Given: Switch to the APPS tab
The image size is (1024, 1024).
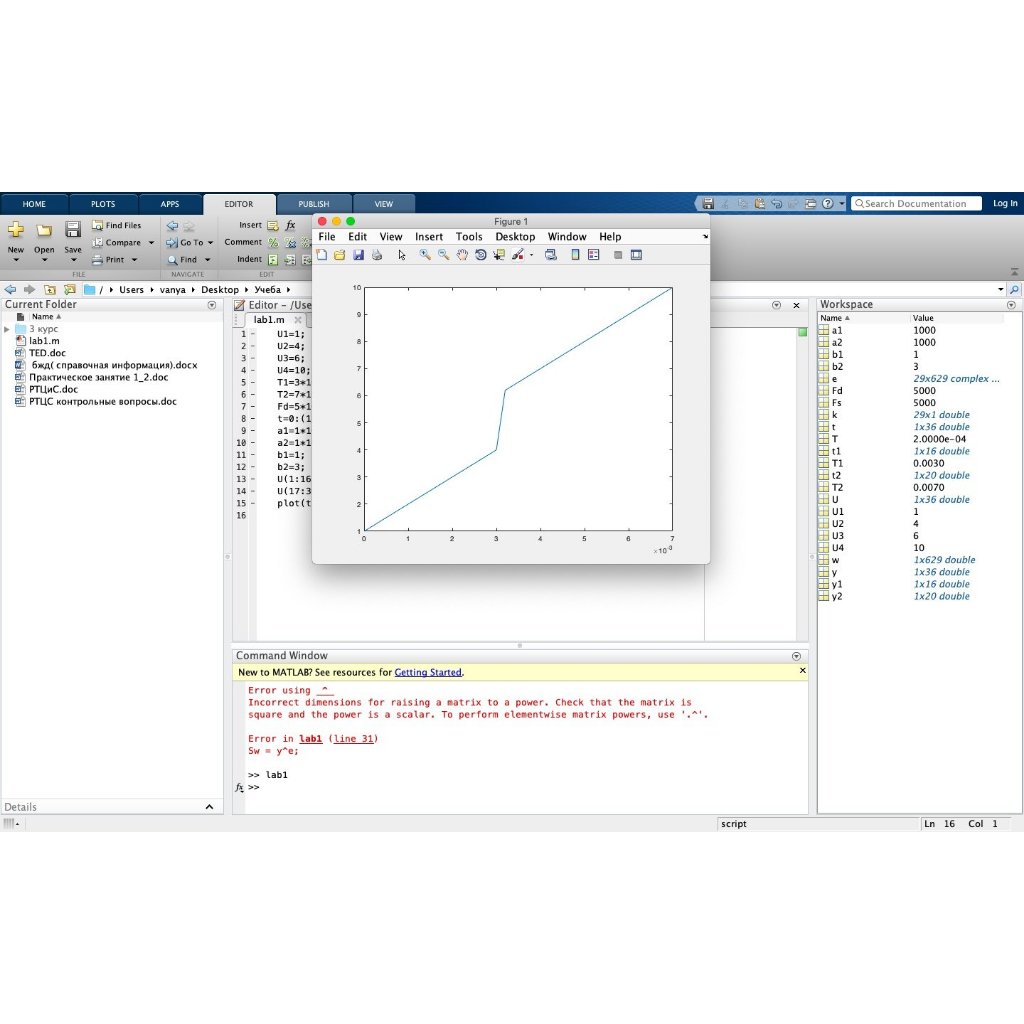Looking at the screenshot, I should [170, 204].
